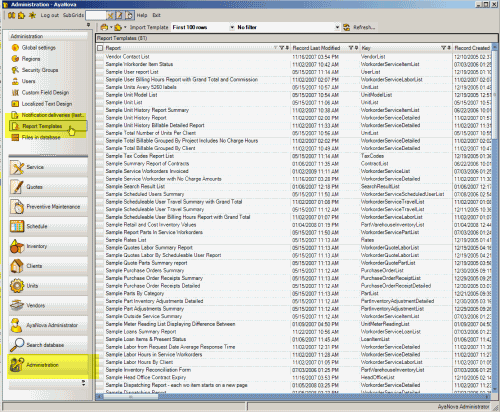Click Exit in the top menu

[x=156, y=15]
